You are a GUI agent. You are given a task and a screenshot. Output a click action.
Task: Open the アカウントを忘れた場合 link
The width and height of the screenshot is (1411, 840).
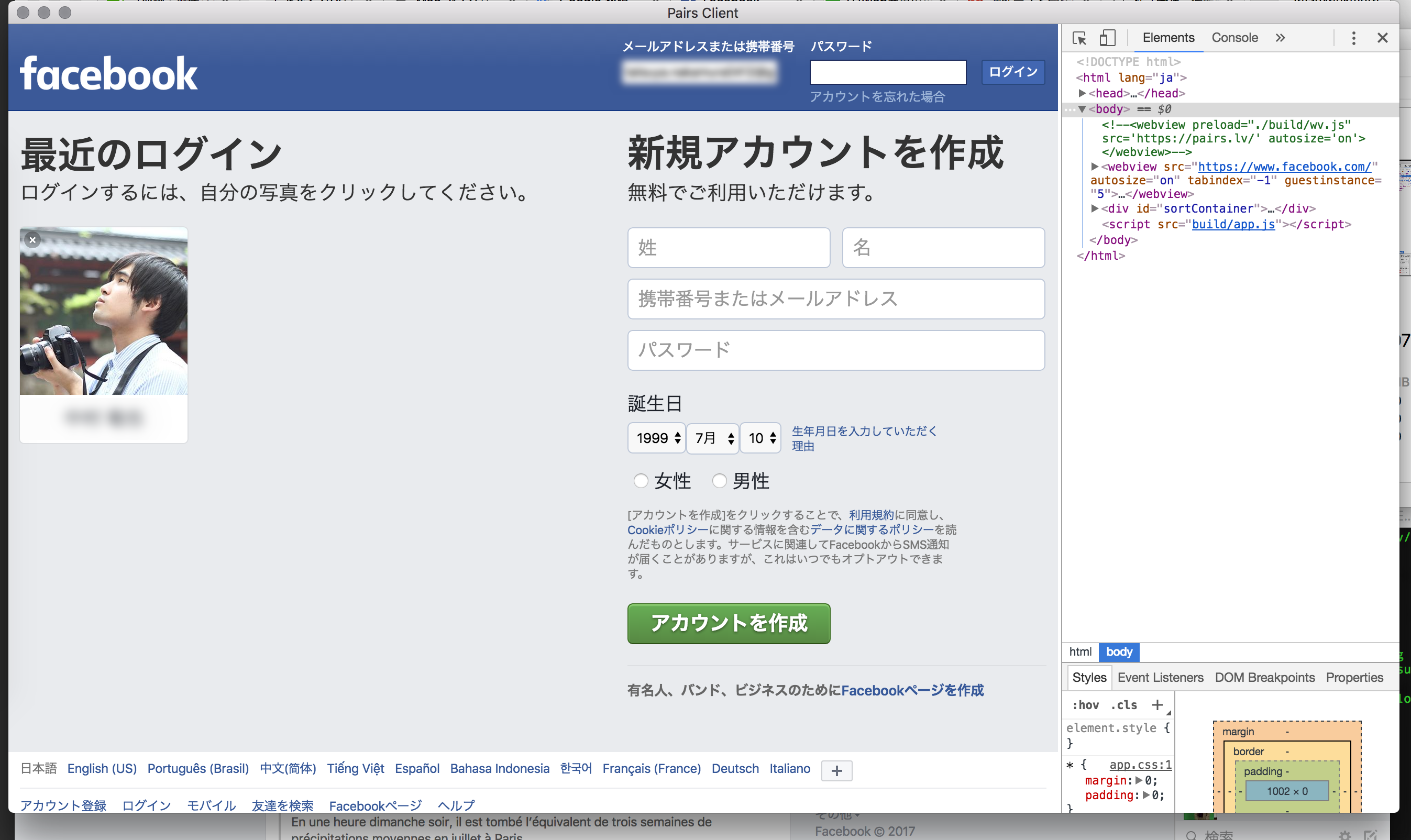pos(877,97)
